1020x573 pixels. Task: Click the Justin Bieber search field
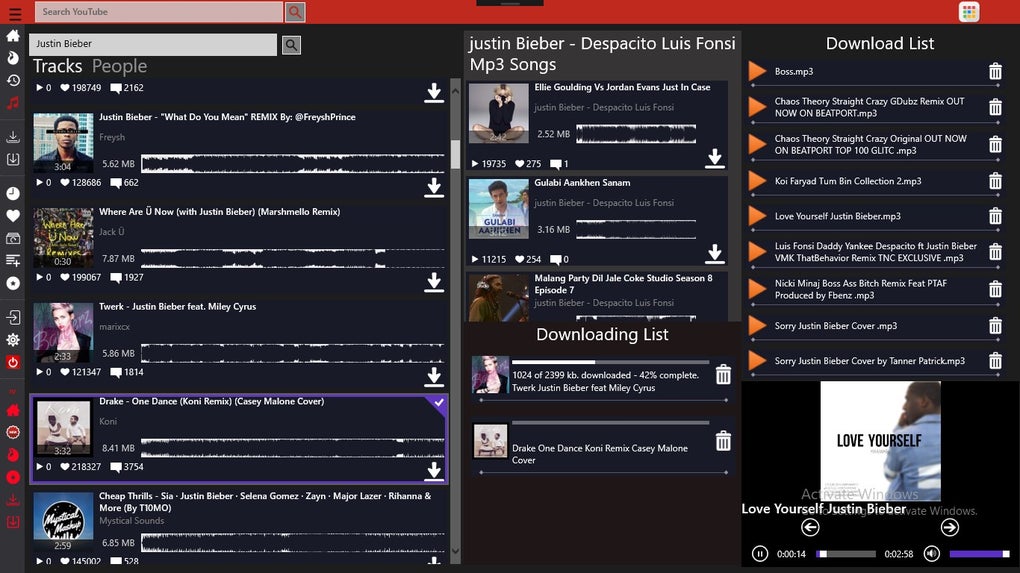tap(153, 44)
